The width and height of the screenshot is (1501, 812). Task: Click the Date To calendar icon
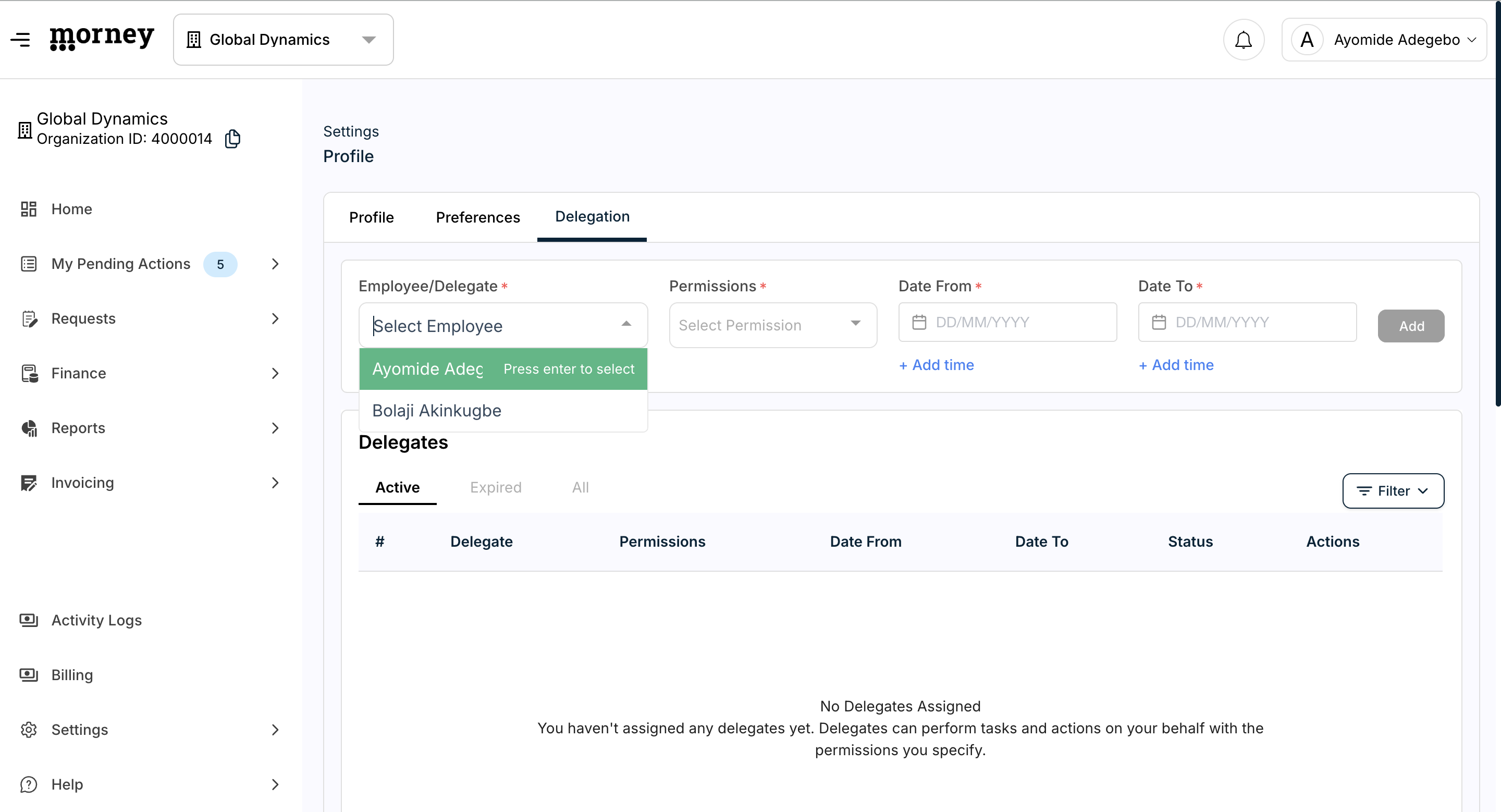pyautogui.click(x=1159, y=322)
